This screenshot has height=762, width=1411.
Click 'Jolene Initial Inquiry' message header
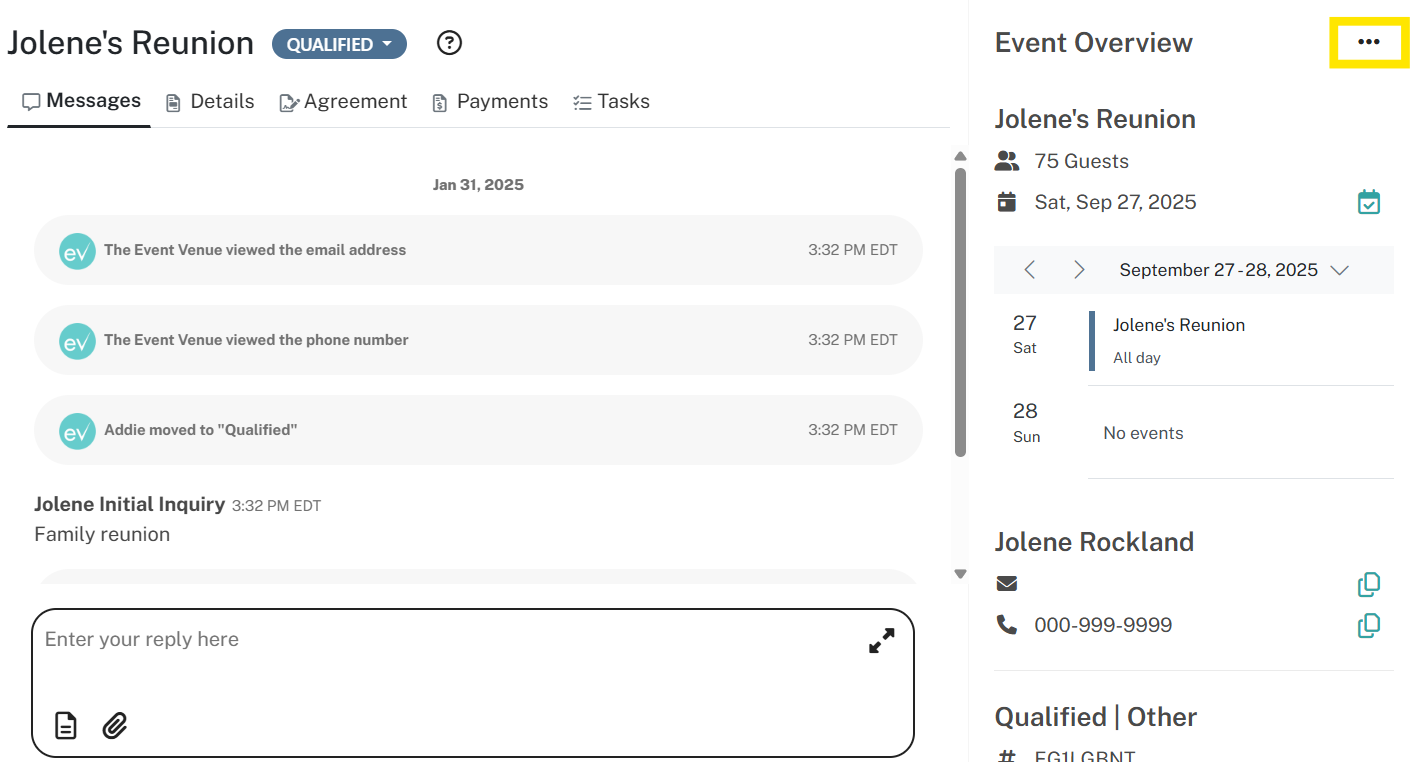point(129,504)
